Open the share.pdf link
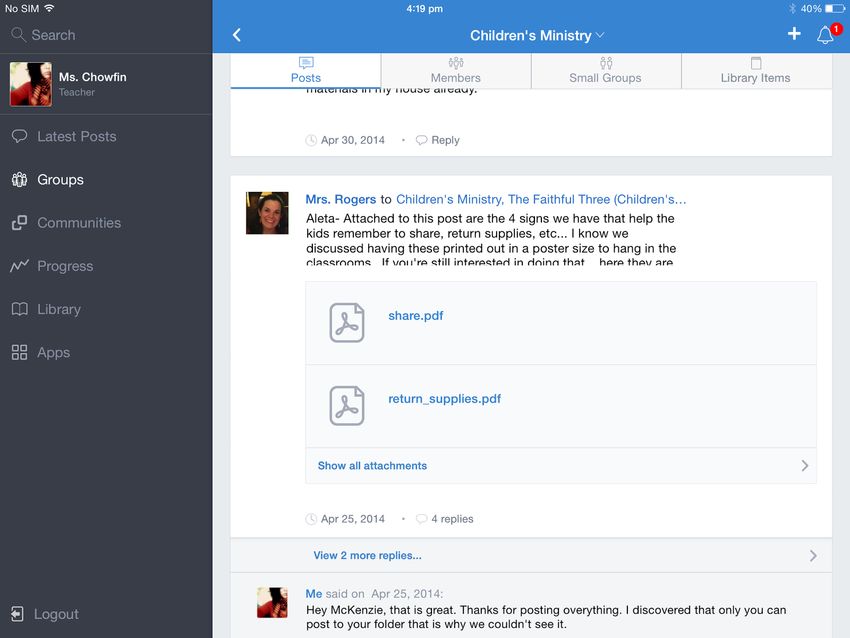This screenshot has width=850, height=638. [x=416, y=315]
